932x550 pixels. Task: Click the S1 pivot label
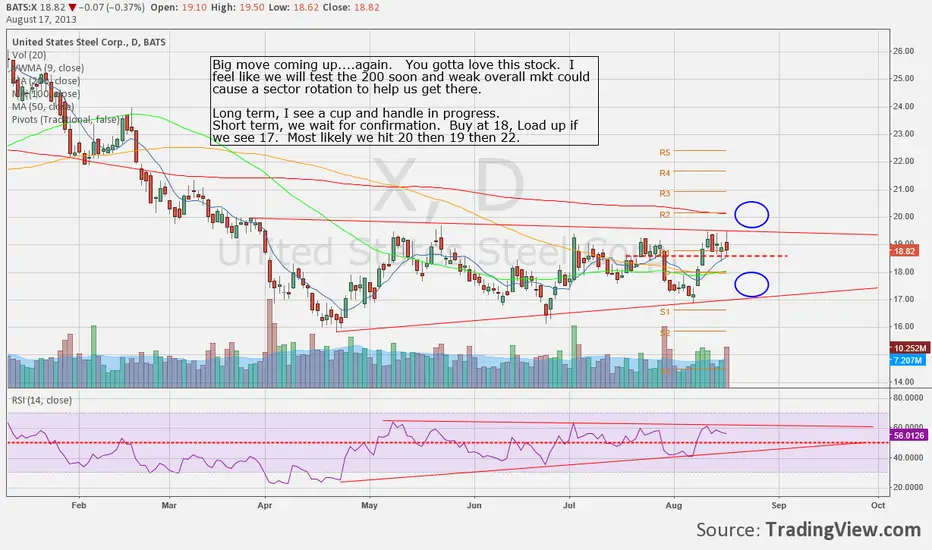pos(665,312)
